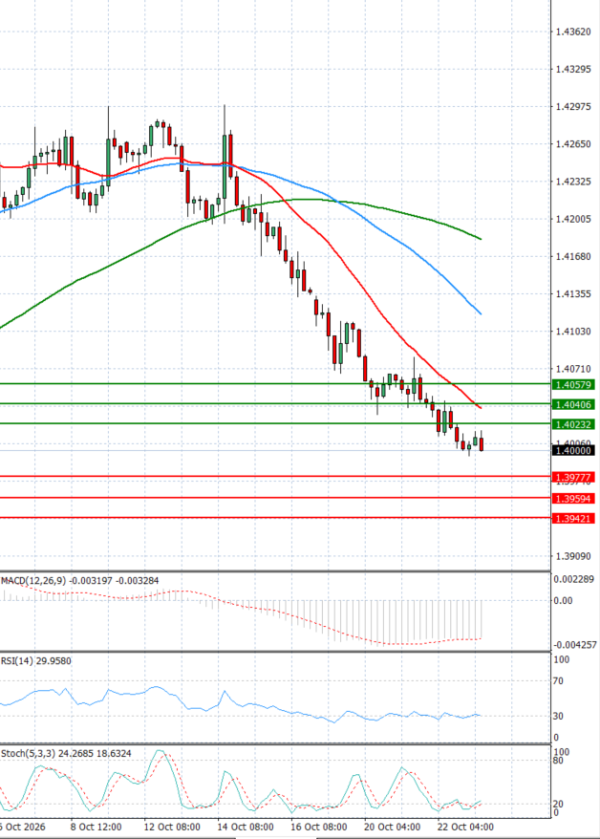Click the 1.43620 price axis value

573,32
